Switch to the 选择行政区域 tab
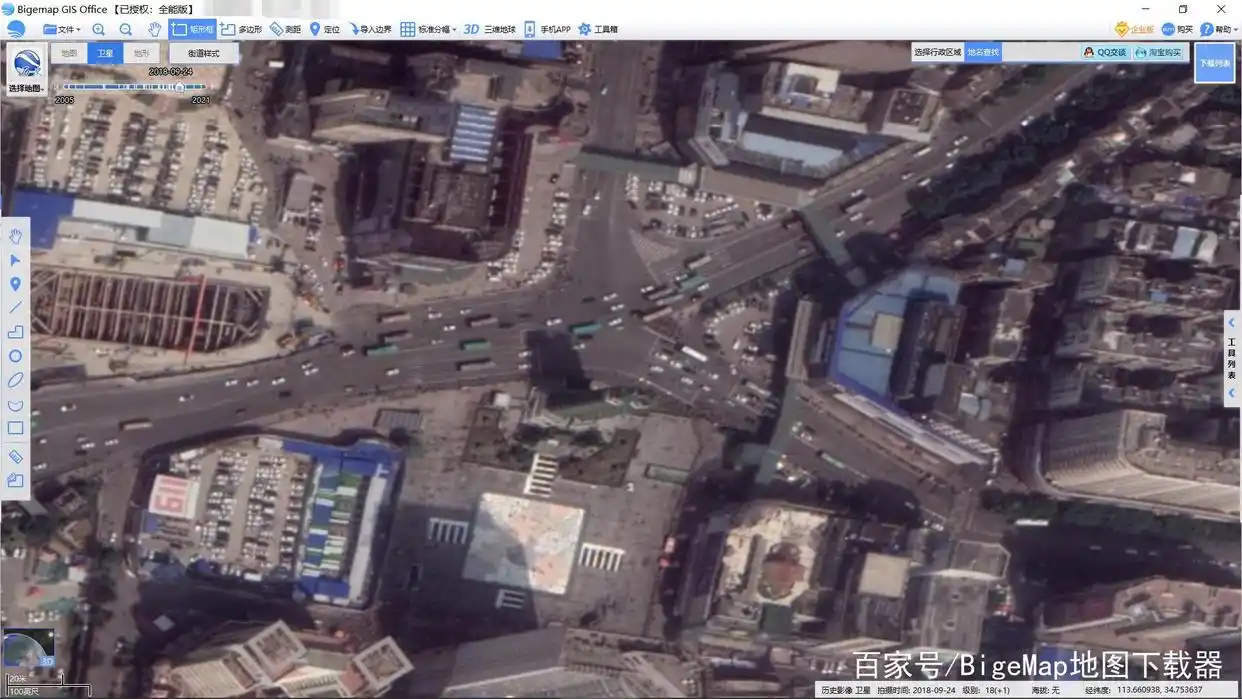1242x699 pixels. coord(937,52)
